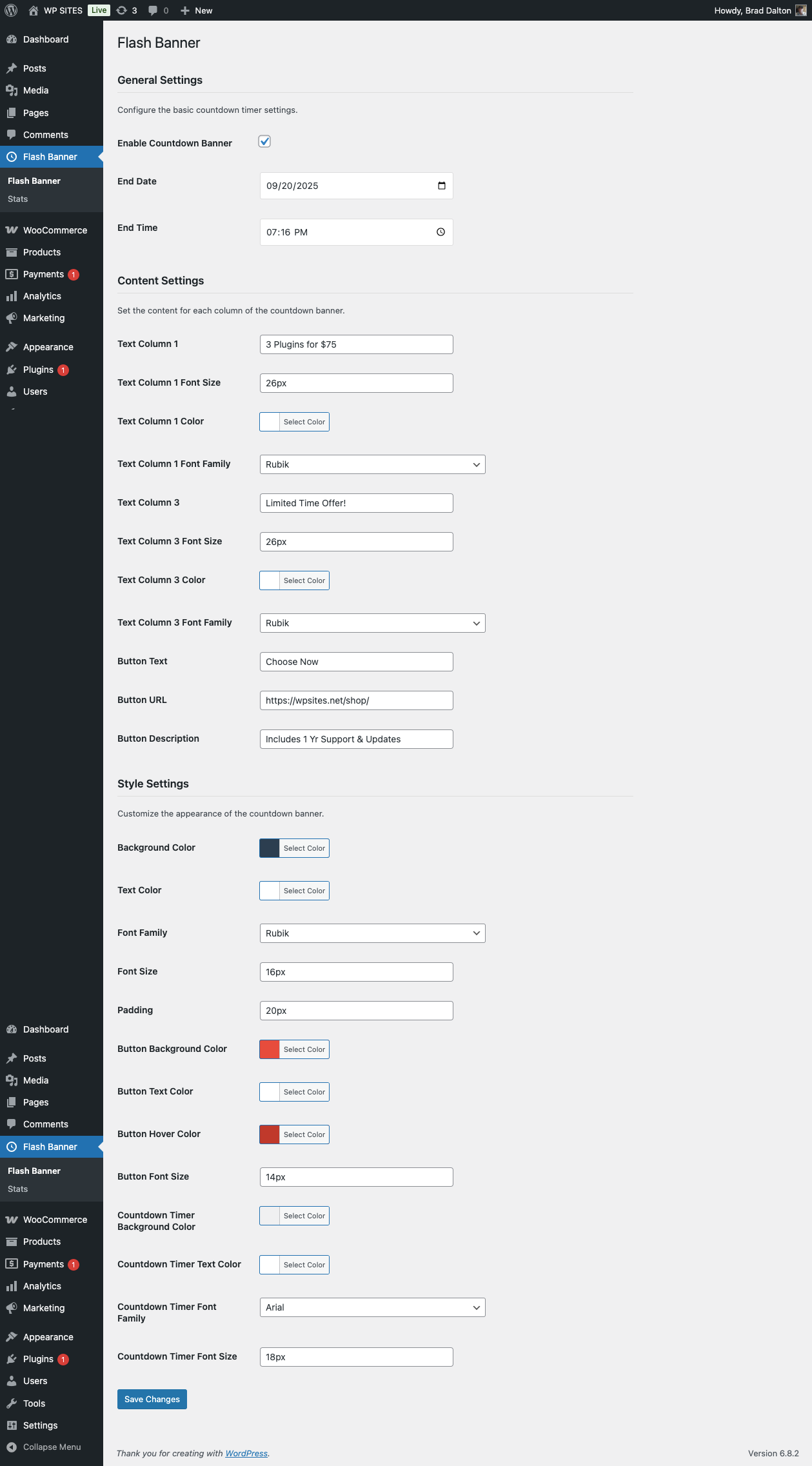Open the comments bubble in admin bar
Viewport: 812px width, 1466px height.
153,10
